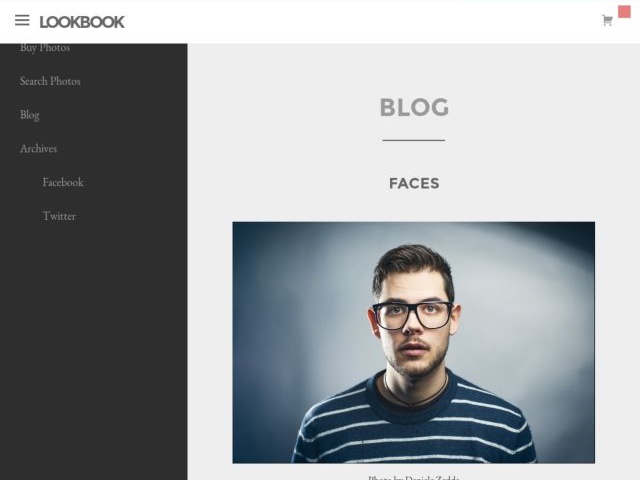The width and height of the screenshot is (640, 480).
Task: Click the red cart badge indicator
Action: pos(624,12)
